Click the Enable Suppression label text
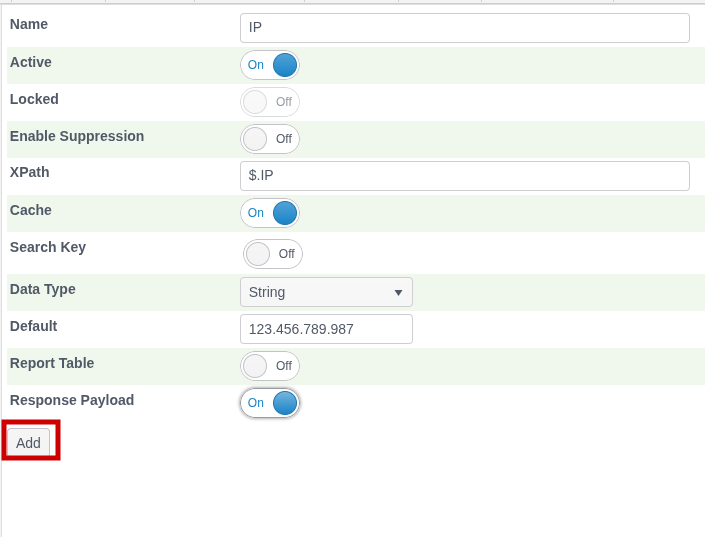 click(x=77, y=136)
